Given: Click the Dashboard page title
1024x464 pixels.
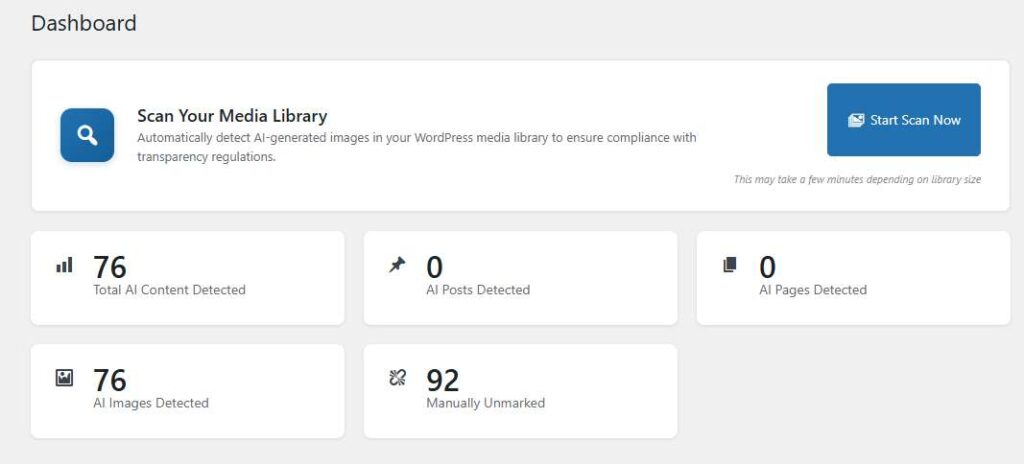Looking at the screenshot, I should [84, 23].
